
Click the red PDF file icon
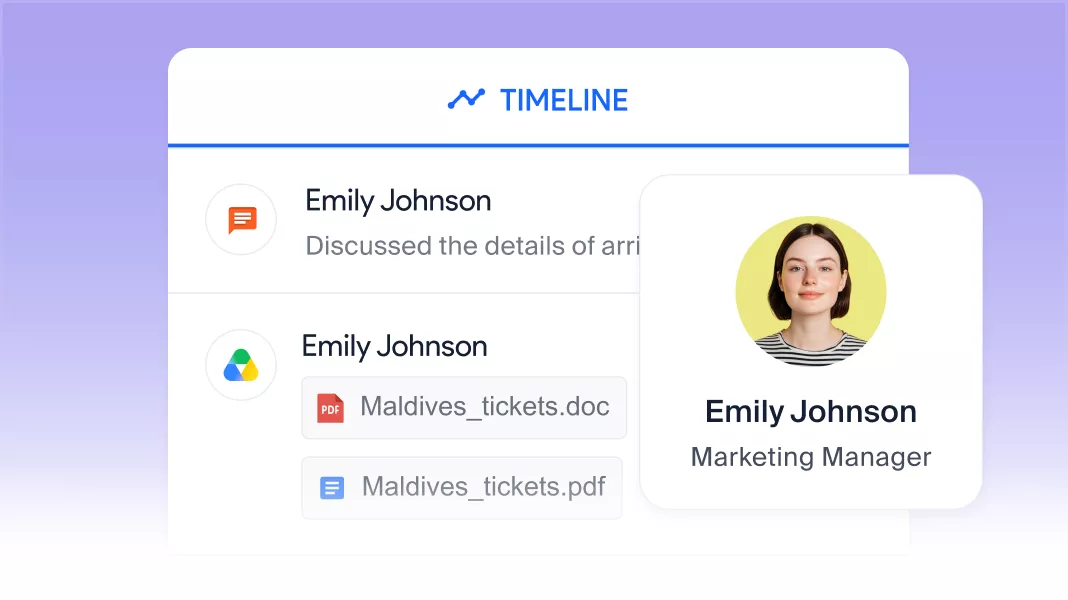(330, 409)
